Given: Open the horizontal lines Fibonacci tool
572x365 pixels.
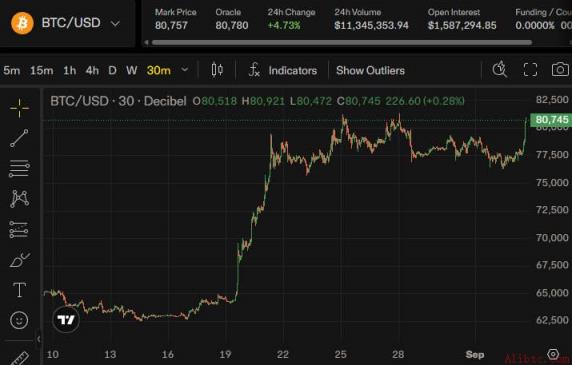Looking at the screenshot, I should (19, 168).
